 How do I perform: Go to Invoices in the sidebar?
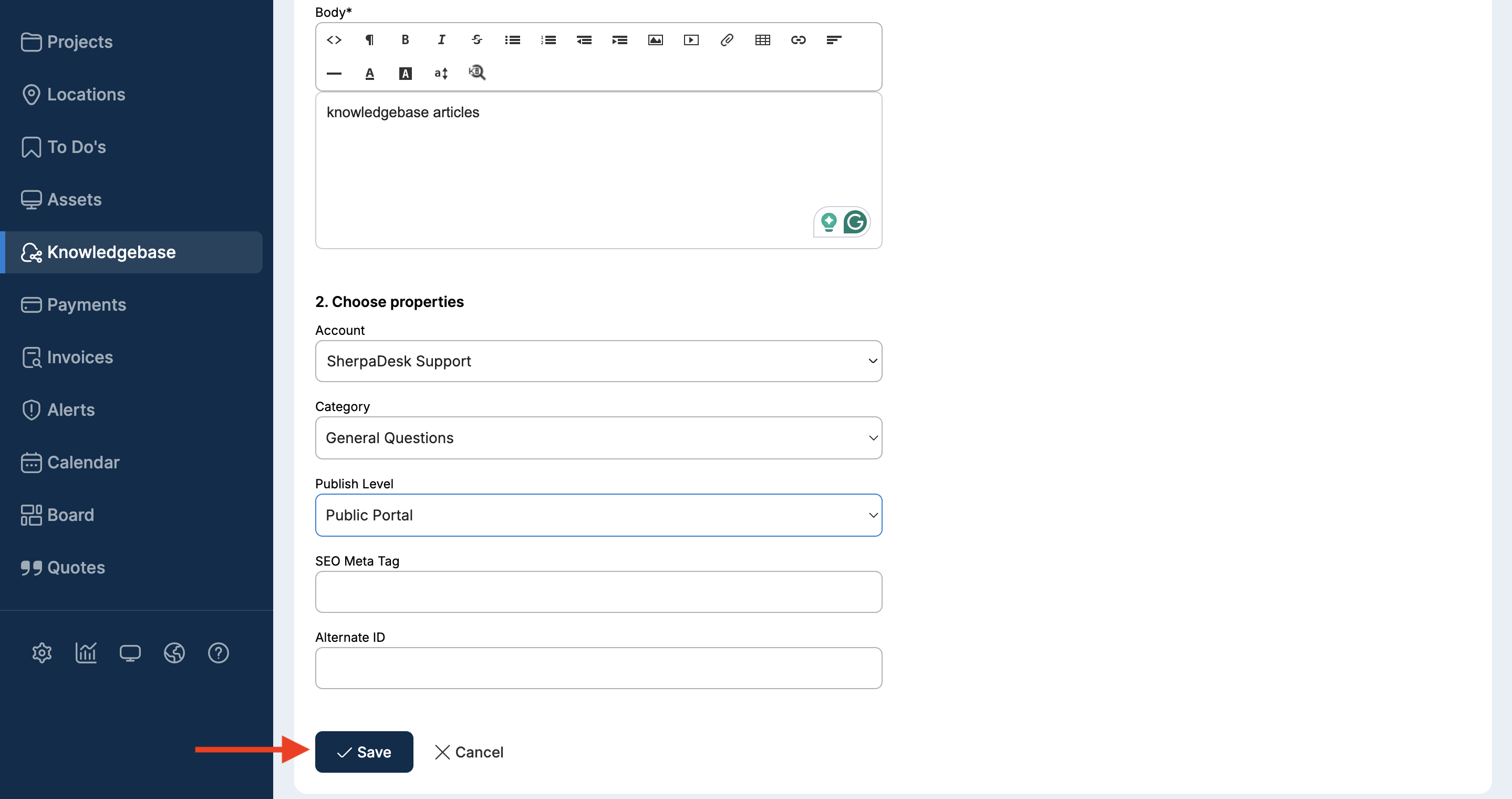(x=79, y=357)
